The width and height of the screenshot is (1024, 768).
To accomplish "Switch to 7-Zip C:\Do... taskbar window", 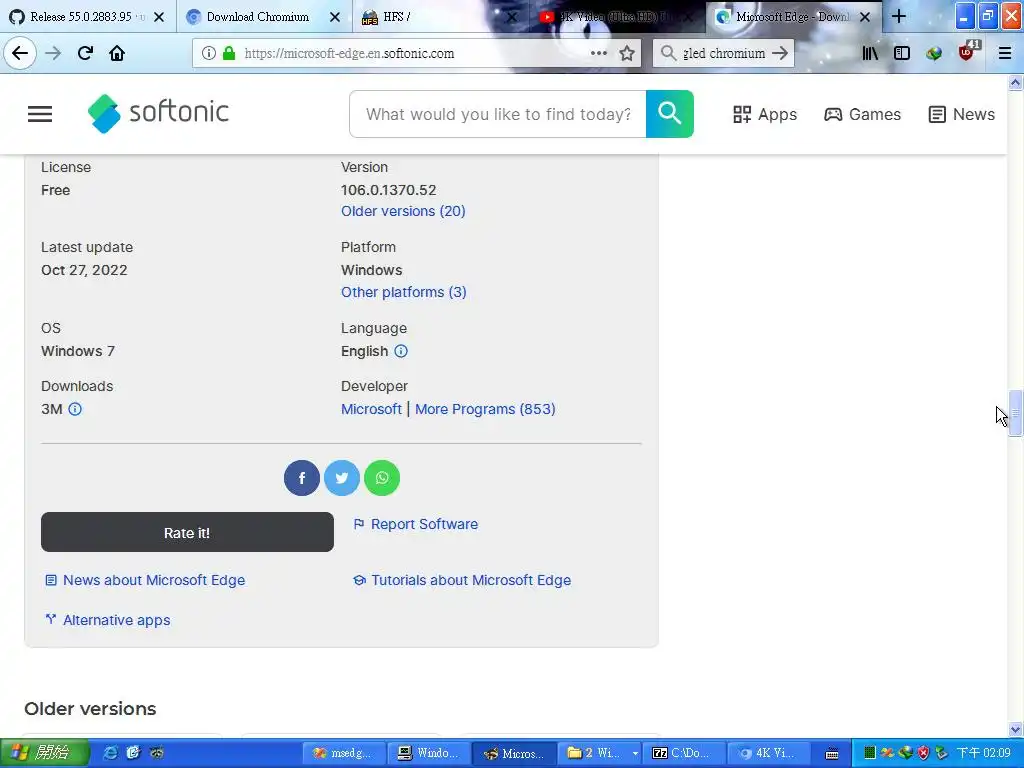I will point(684,753).
